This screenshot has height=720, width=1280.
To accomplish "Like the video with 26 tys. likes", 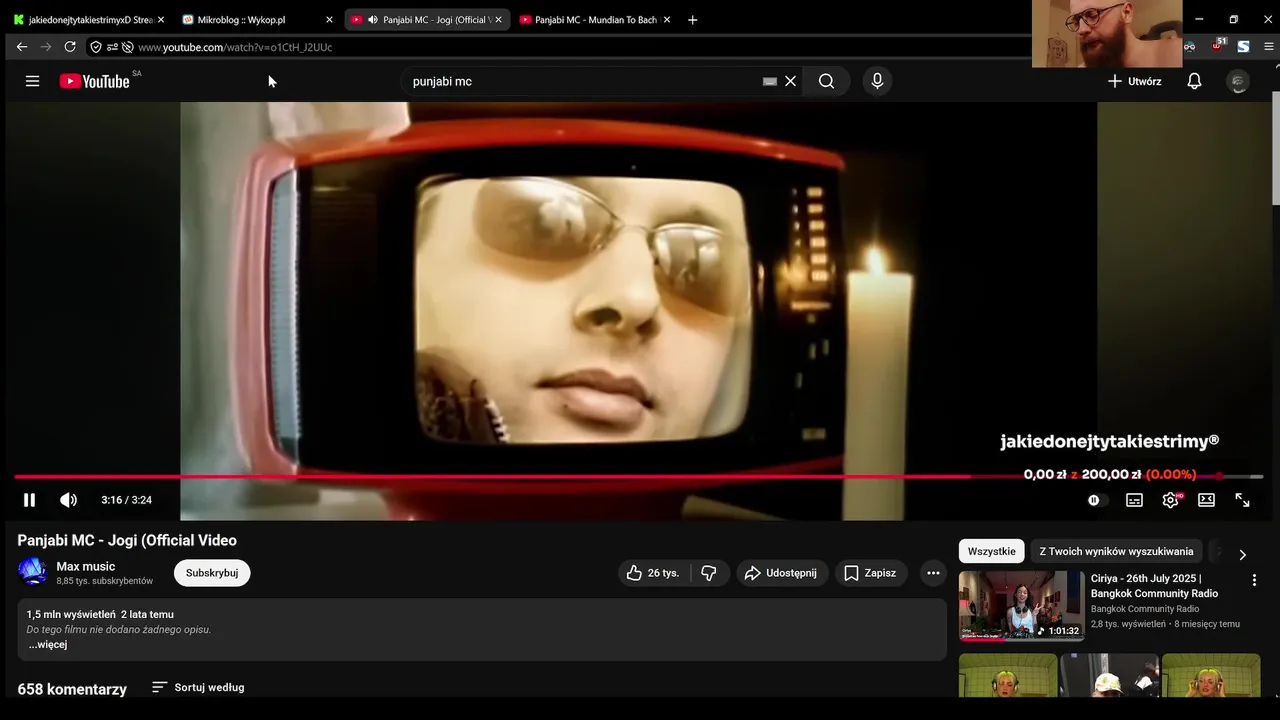I will click(653, 573).
